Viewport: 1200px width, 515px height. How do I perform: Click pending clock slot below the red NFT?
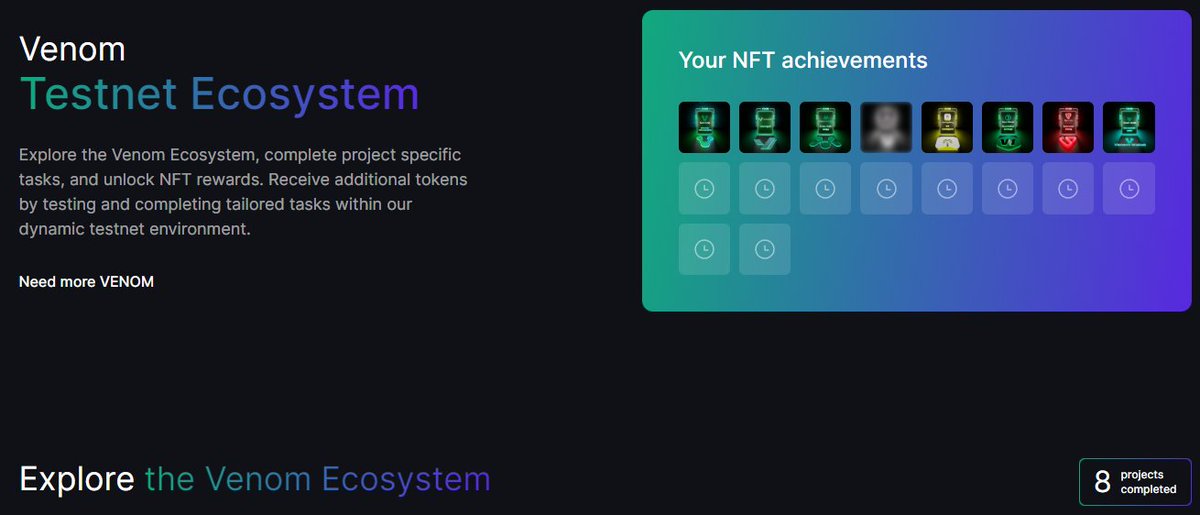(x=1068, y=188)
